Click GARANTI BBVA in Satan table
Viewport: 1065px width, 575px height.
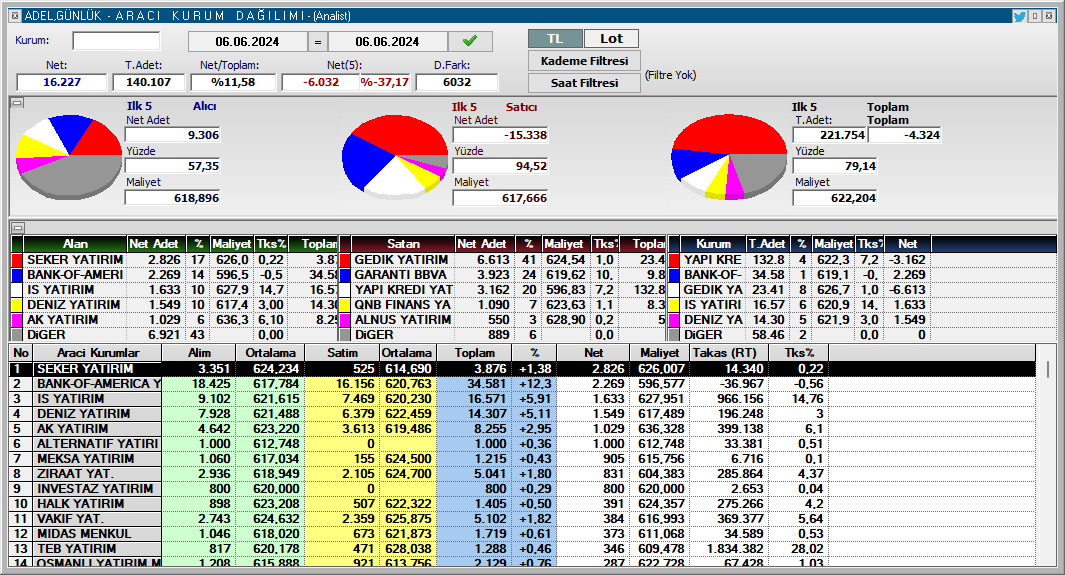[x=401, y=275]
